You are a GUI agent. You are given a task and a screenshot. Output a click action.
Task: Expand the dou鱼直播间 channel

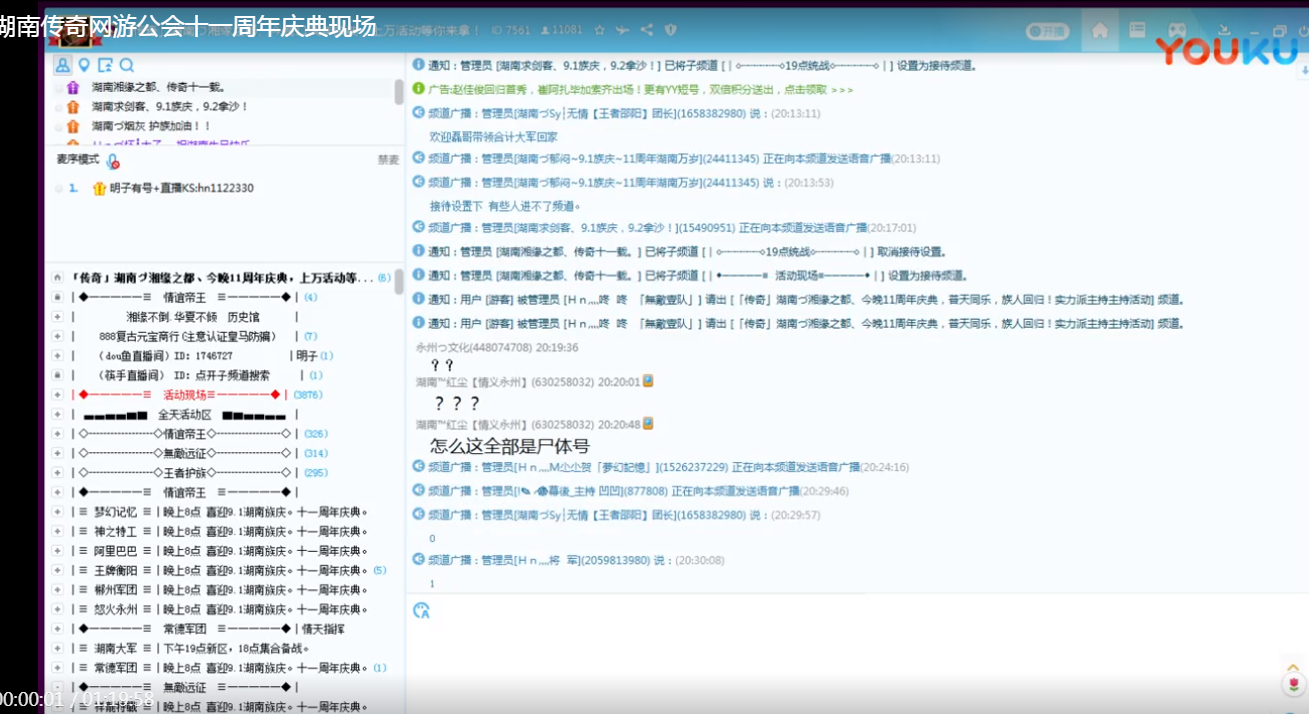[59, 355]
